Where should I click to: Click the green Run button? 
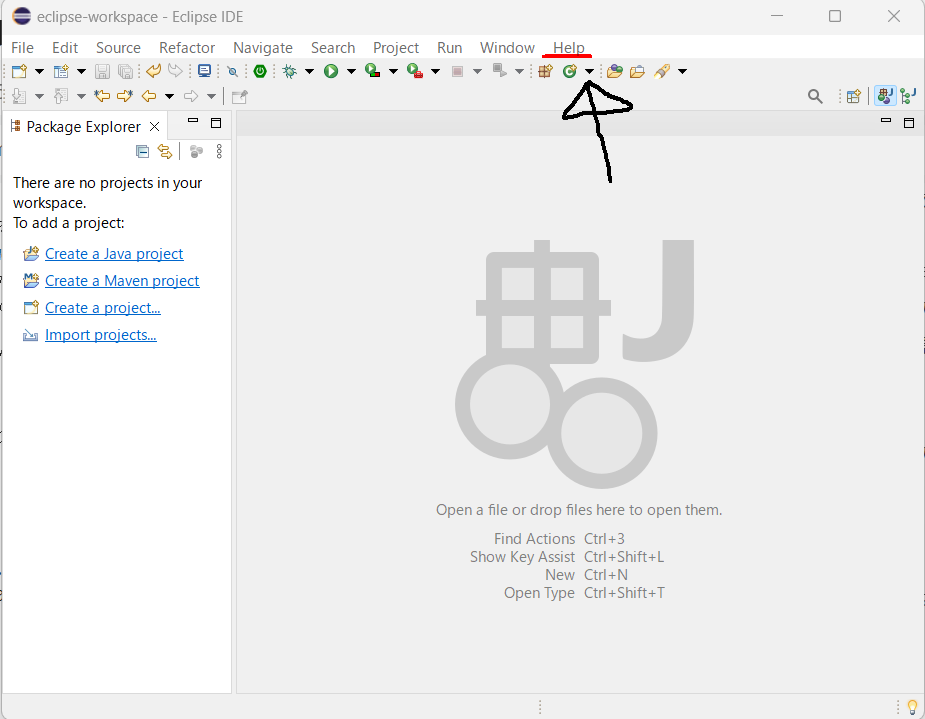click(x=331, y=71)
